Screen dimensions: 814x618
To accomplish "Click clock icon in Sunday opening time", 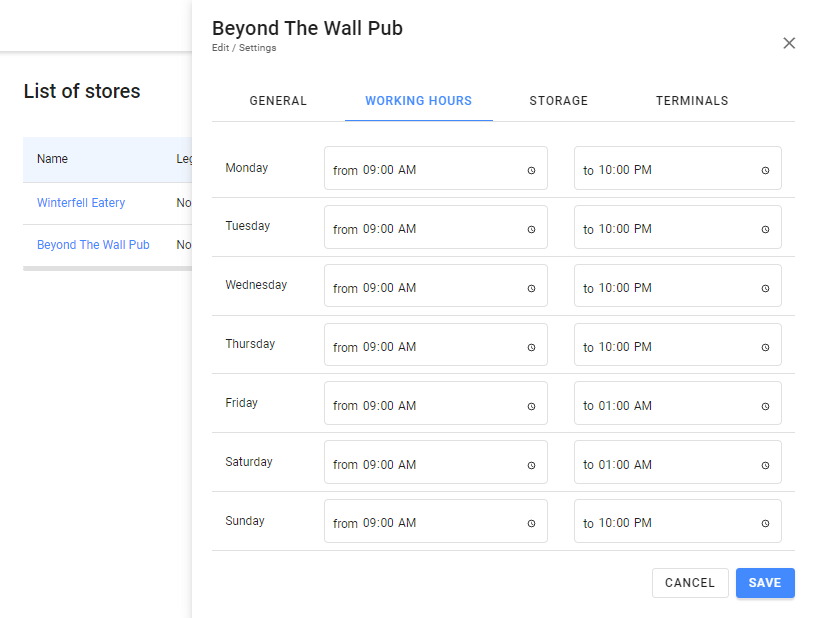I will click(x=531, y=523).
